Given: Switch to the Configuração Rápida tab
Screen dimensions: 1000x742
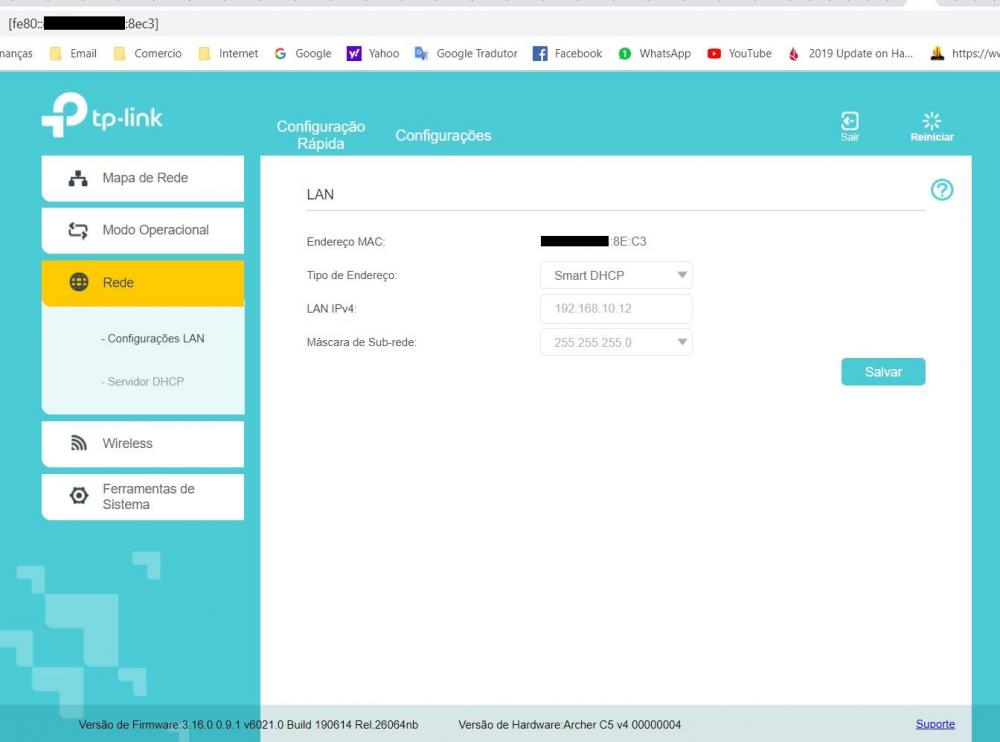Looking at the screenshot, I should (321, 135).
